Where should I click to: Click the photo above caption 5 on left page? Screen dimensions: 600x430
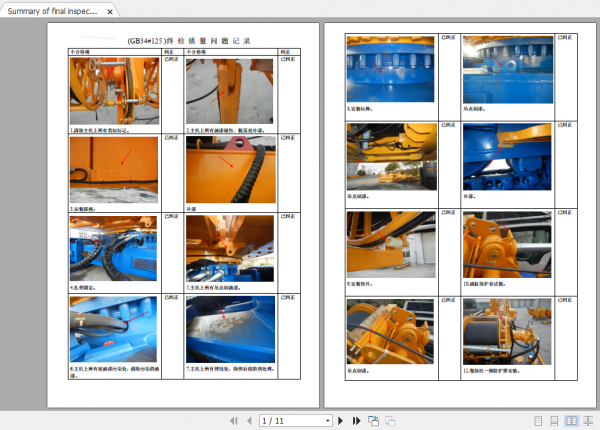click(230, 248)
